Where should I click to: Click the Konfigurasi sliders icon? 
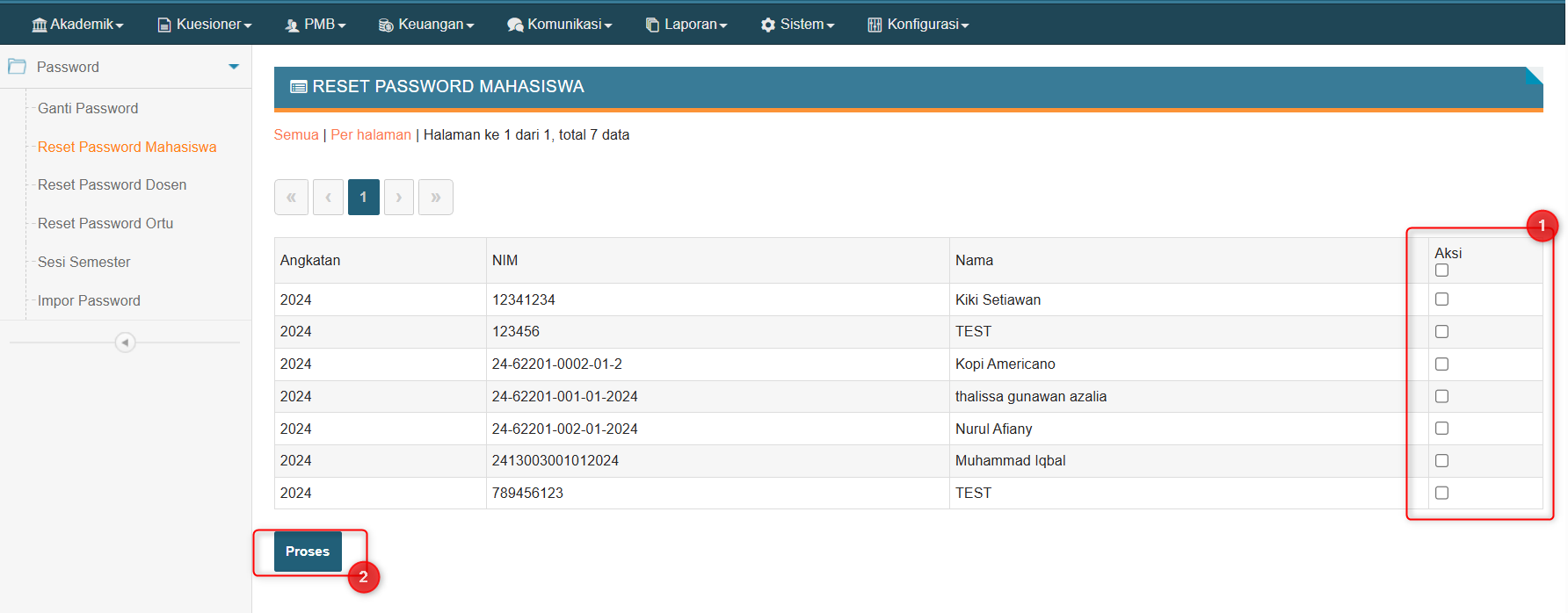pyautogui.click(x=875, y=25)
